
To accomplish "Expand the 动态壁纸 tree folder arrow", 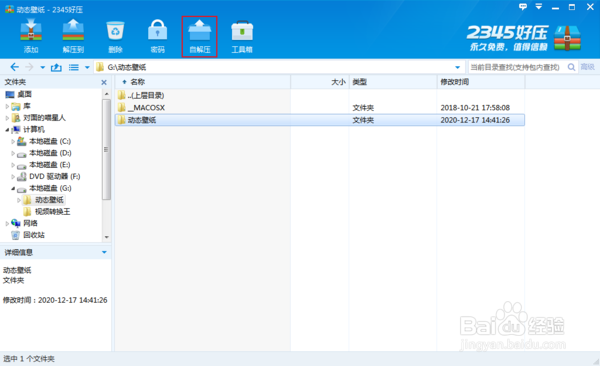I will pyautogui.click(x=19, y=200).
